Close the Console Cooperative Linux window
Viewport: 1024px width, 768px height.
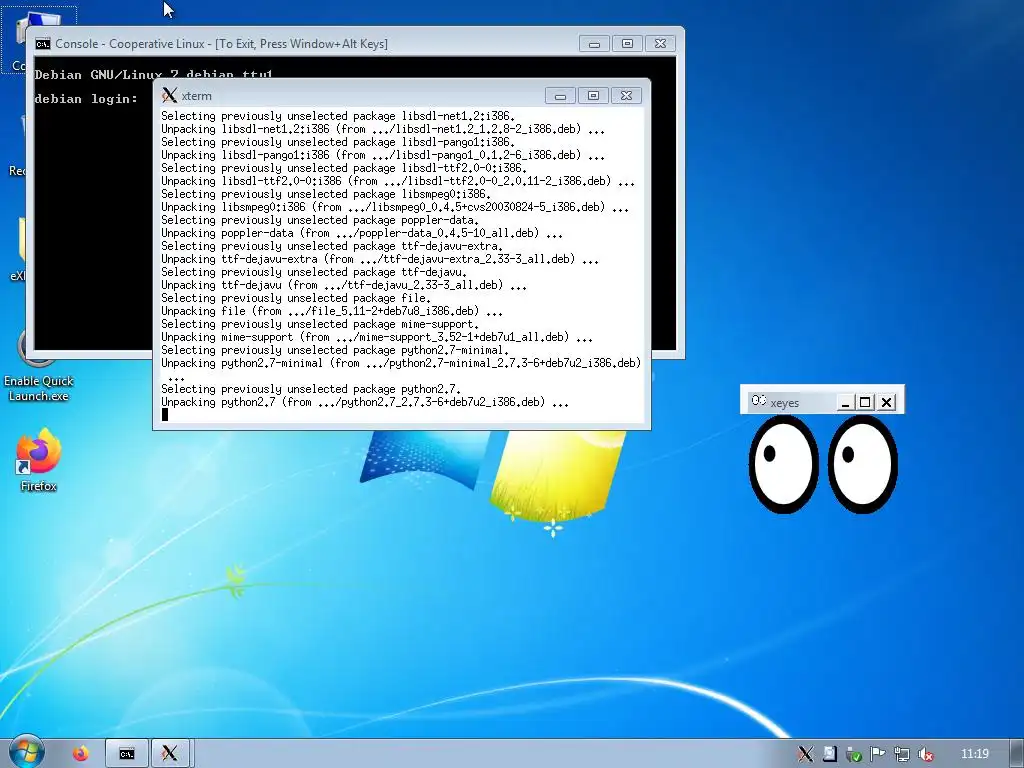[x=660, y=44]
